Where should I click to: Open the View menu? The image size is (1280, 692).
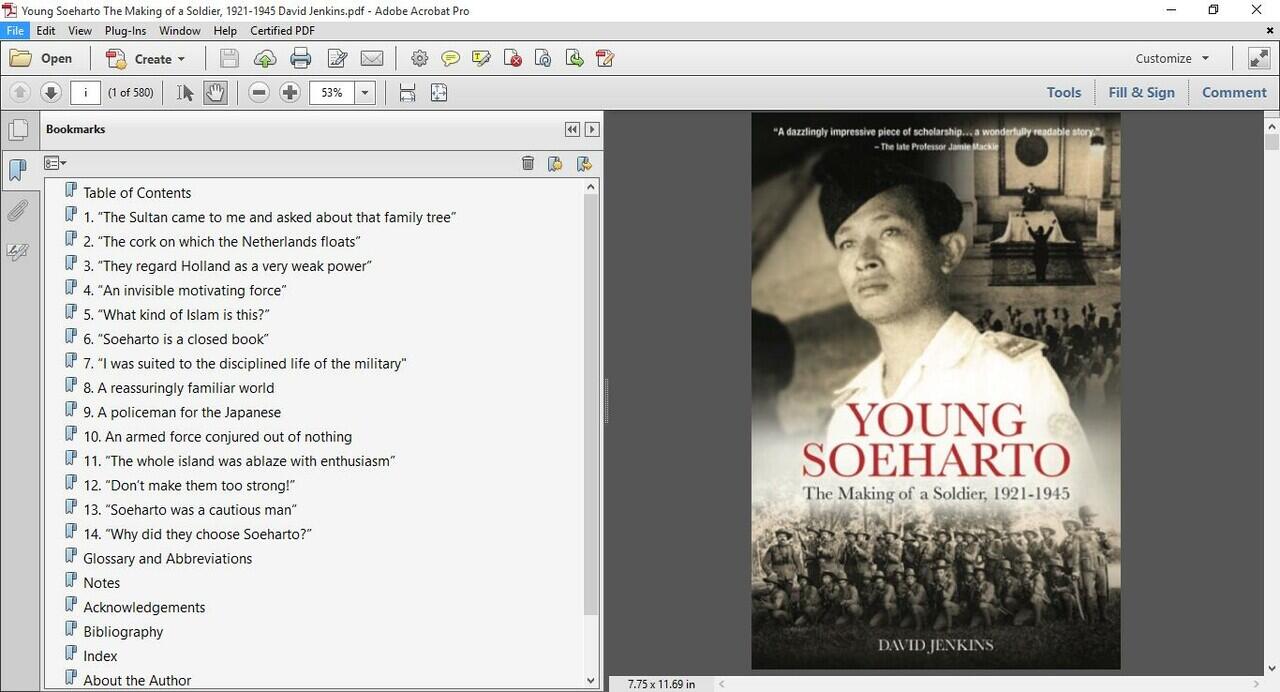pos(80,31)
